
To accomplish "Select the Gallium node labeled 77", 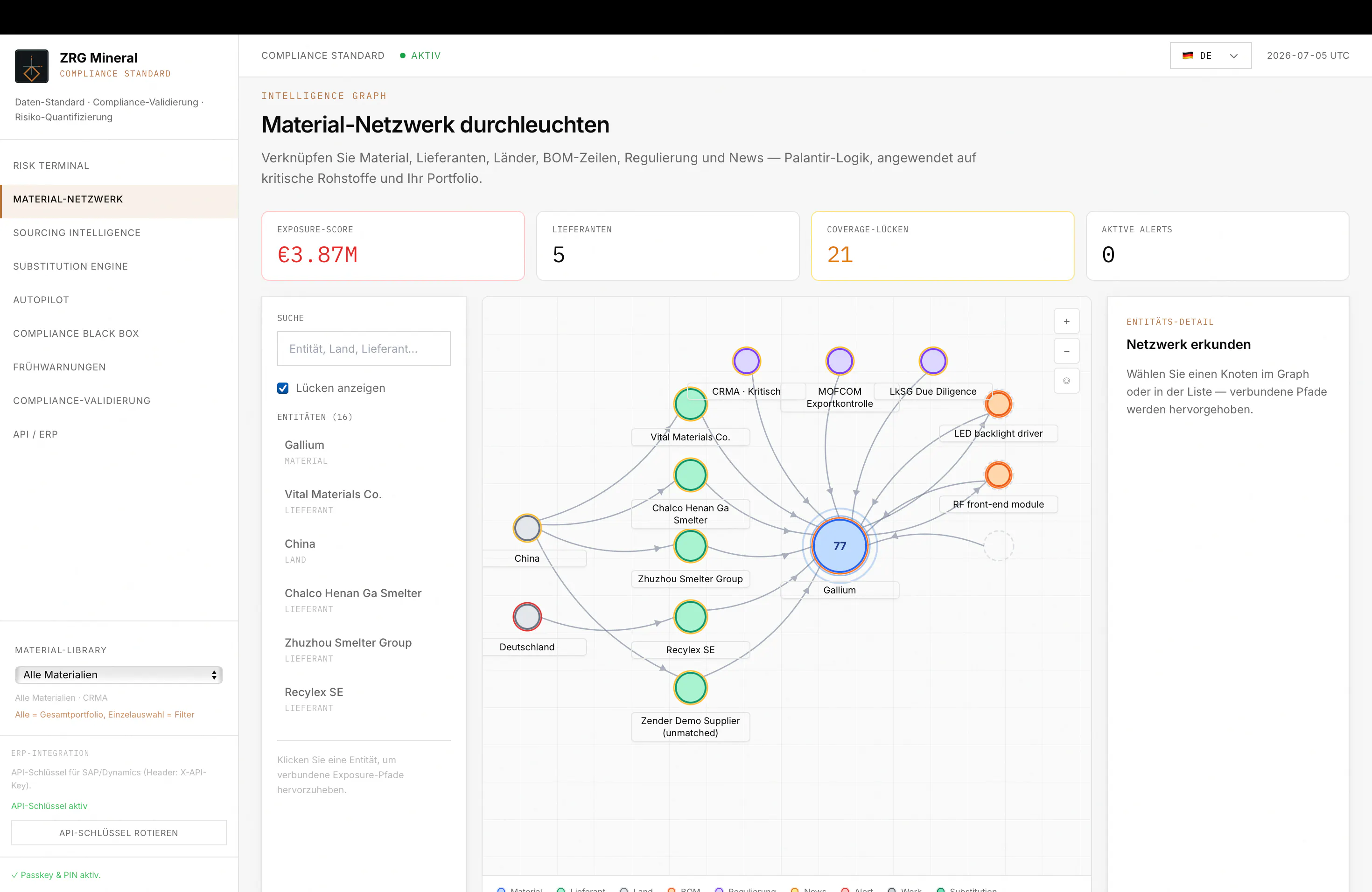I will click(840, 545).
